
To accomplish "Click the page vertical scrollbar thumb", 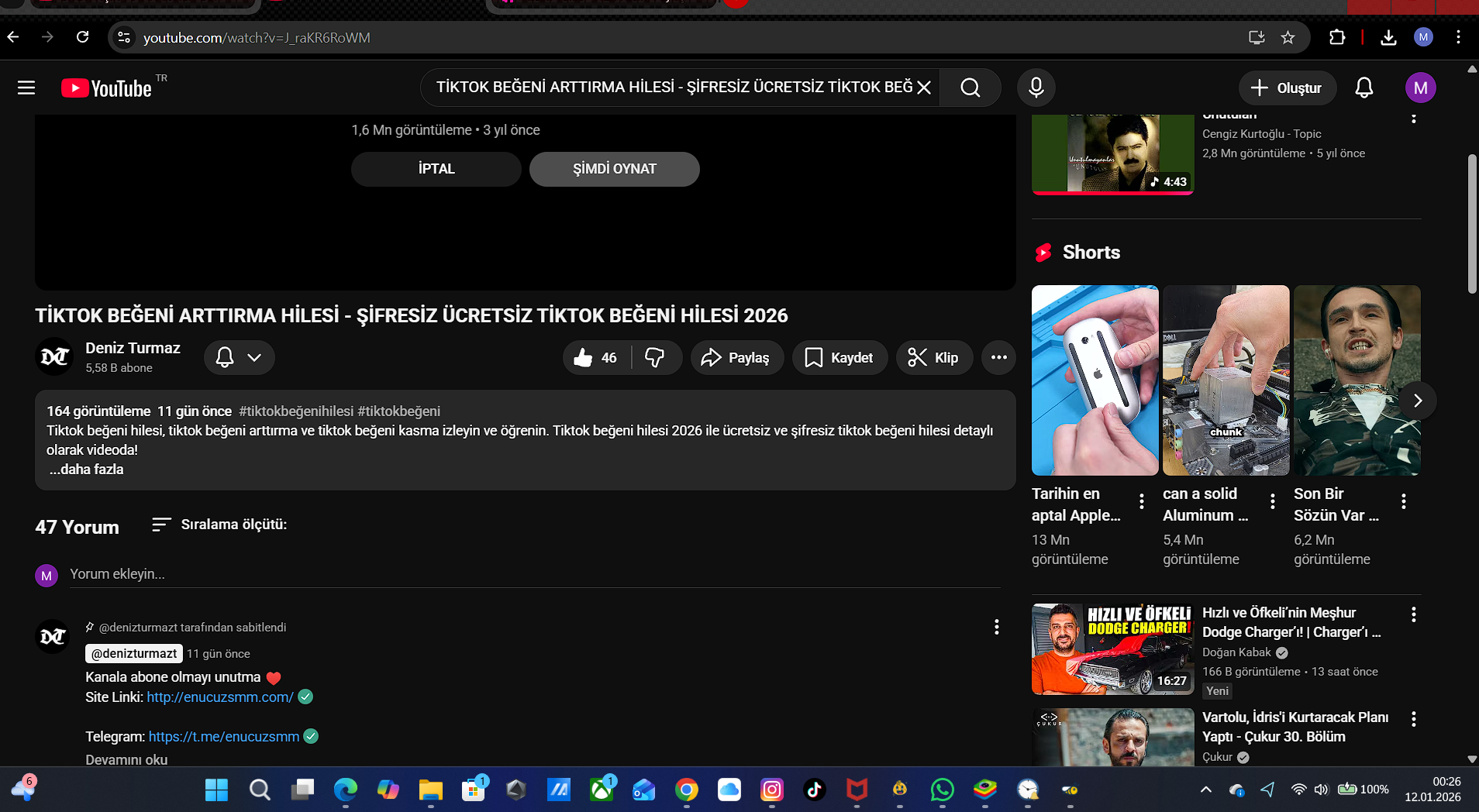I will [x=1472, y=224].
